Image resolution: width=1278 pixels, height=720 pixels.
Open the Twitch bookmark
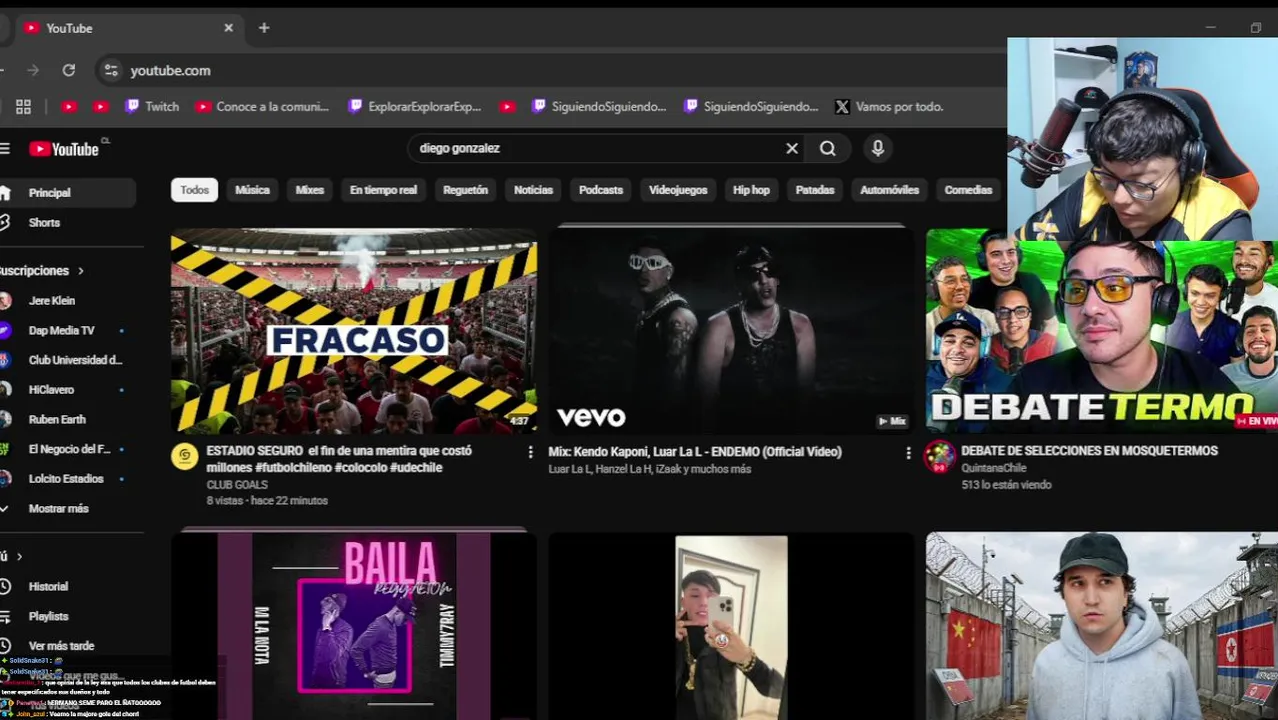click(152, 106)
